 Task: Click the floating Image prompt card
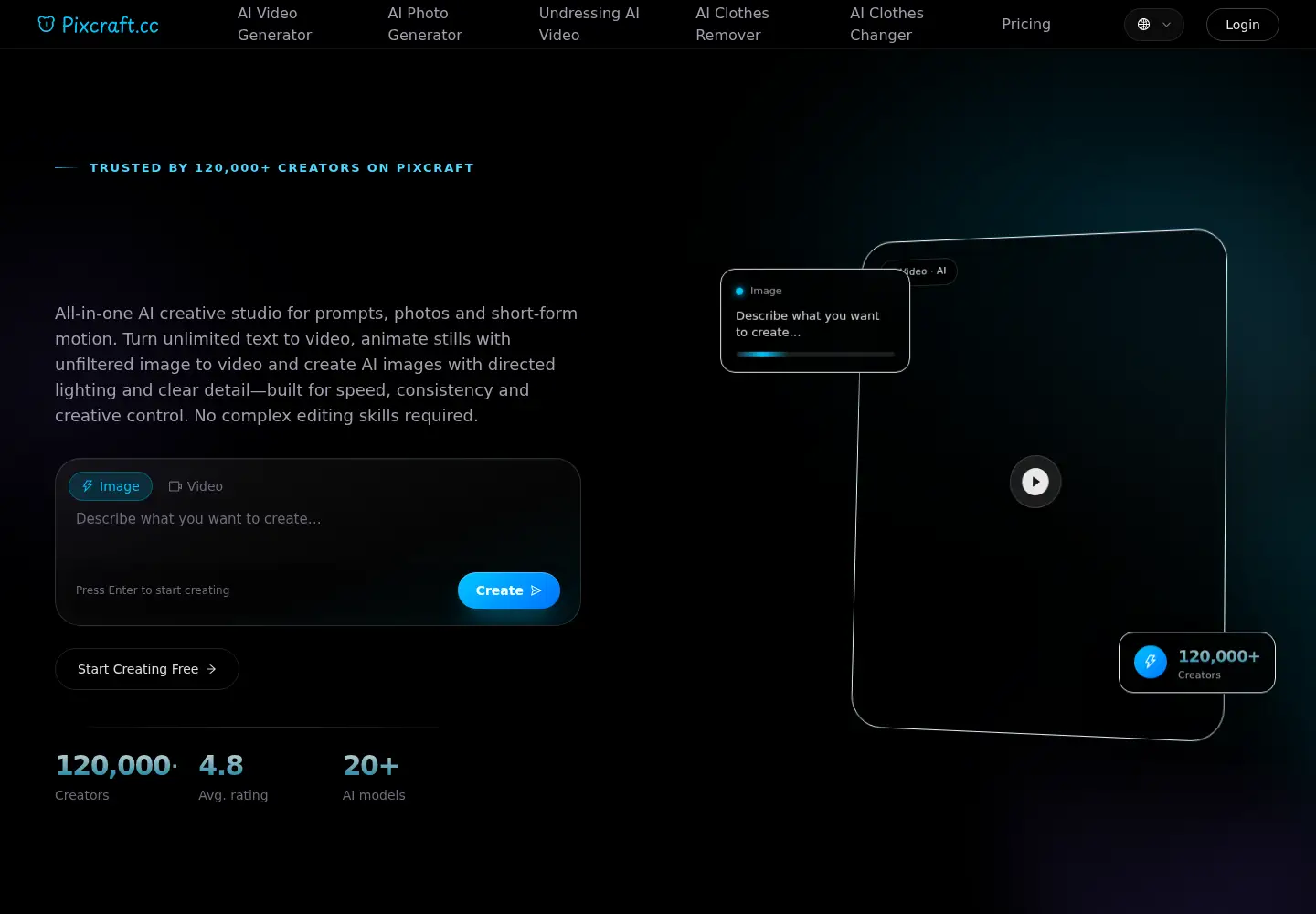pos(815,321)
